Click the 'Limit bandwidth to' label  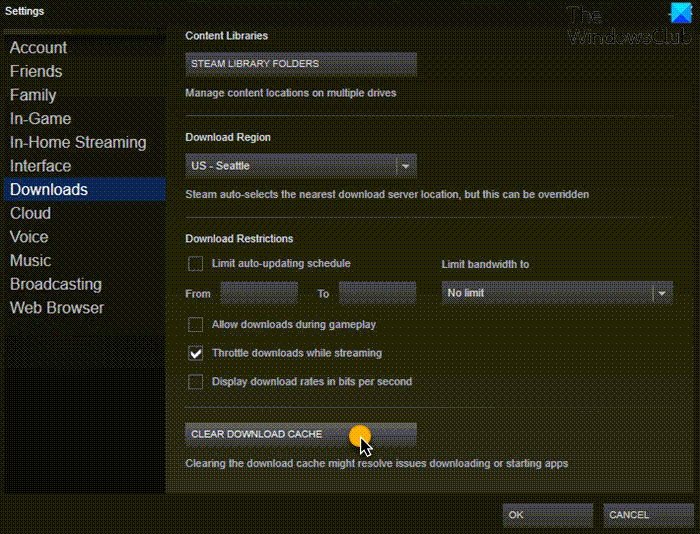click(485, 264)
